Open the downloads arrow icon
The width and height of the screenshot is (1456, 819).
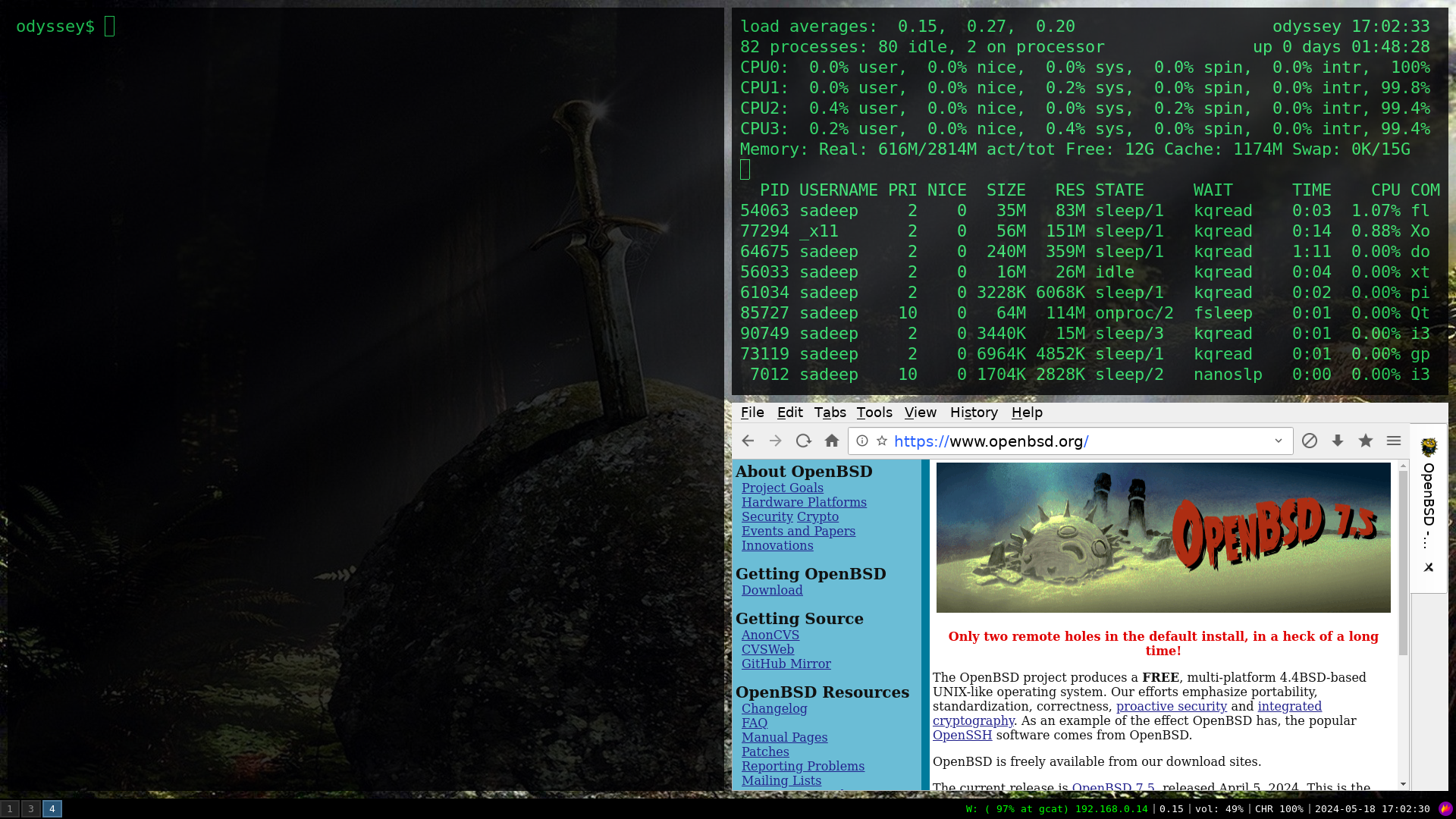1338,441
